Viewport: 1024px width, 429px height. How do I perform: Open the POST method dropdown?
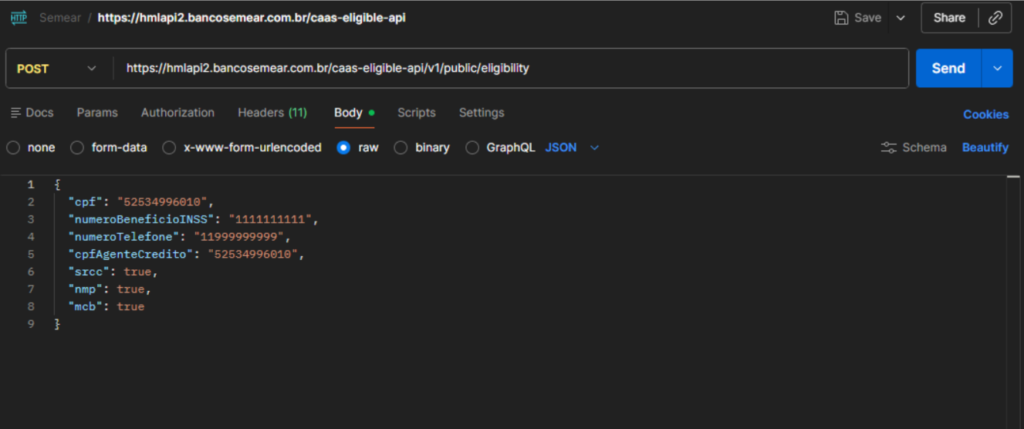point(58,68)
